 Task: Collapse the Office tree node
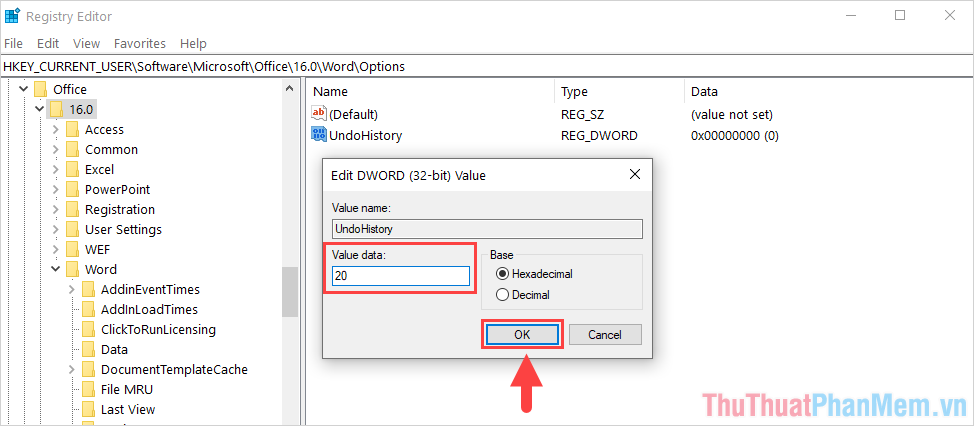[24, 89]
